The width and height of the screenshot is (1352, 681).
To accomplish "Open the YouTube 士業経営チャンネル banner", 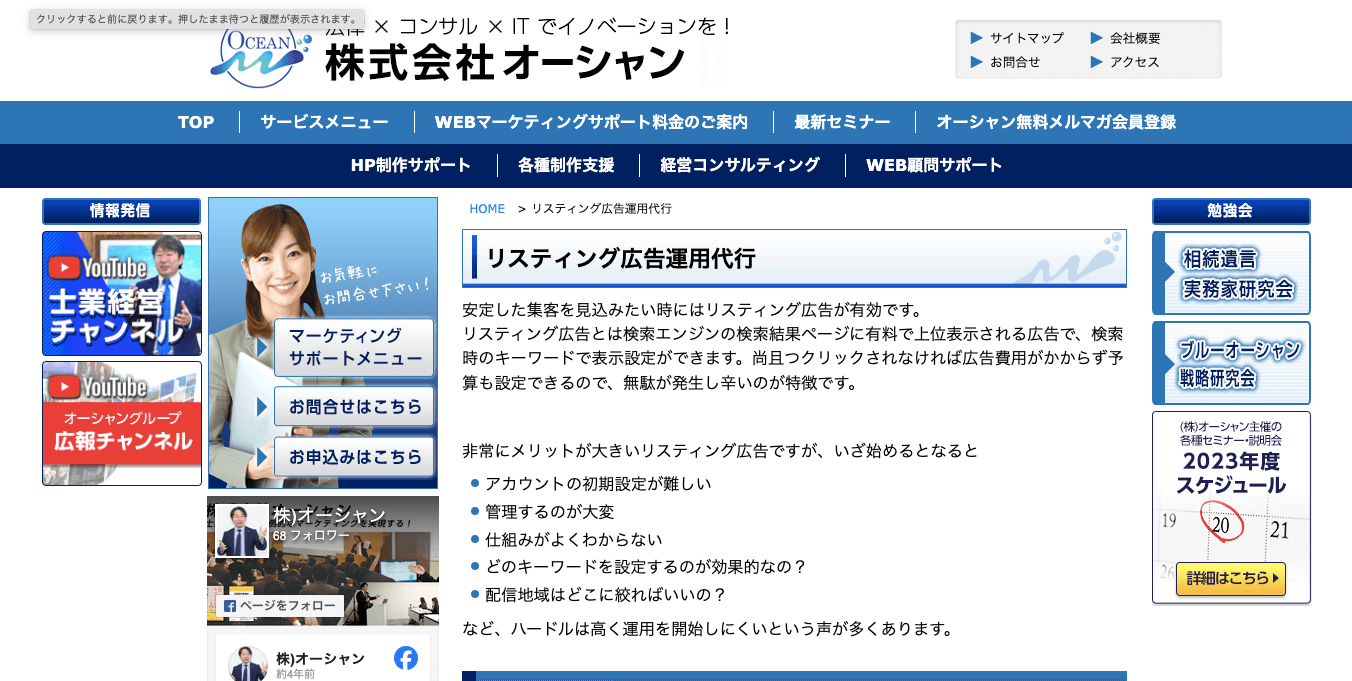I will 120,293.
